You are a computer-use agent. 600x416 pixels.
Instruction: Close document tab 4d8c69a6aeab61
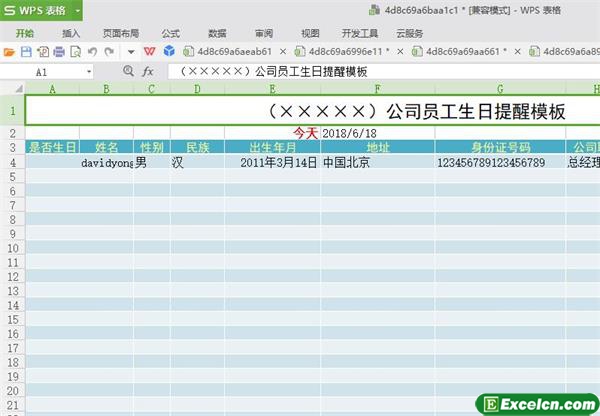pyautogui.click(x=283, y=51)
